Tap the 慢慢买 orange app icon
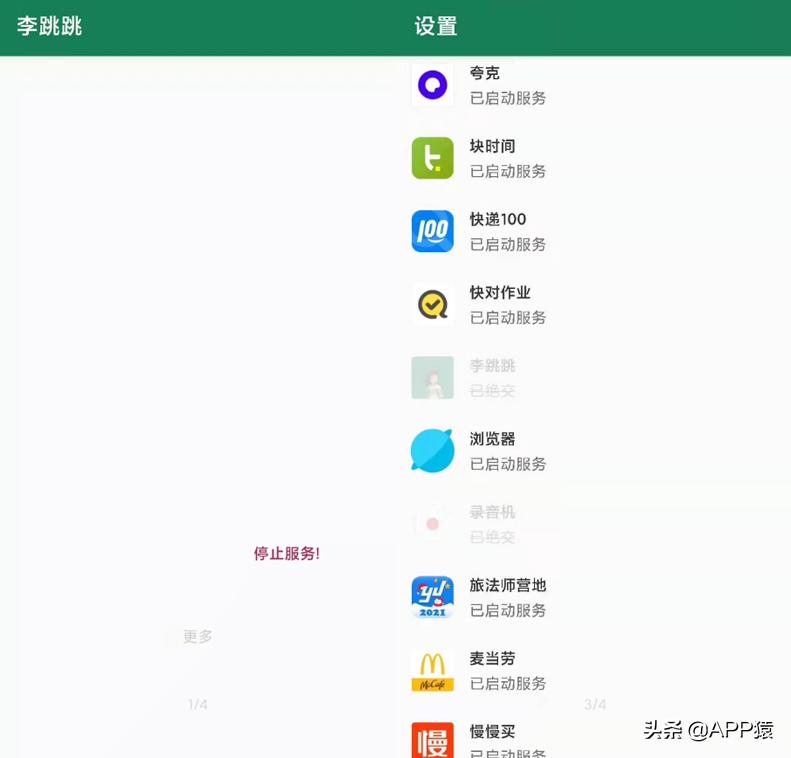The image size is (791, 758). tap(432, 740)
